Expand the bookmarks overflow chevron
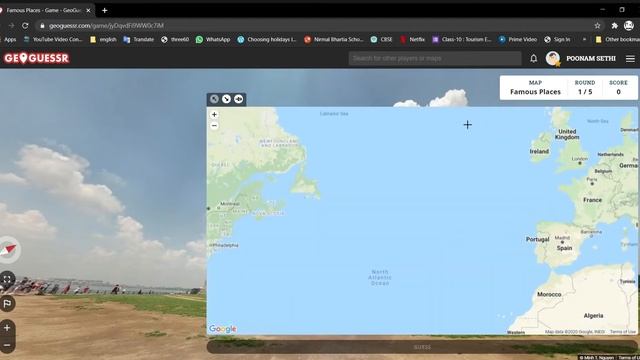This screenshot has width=640, height=360. 584,40
